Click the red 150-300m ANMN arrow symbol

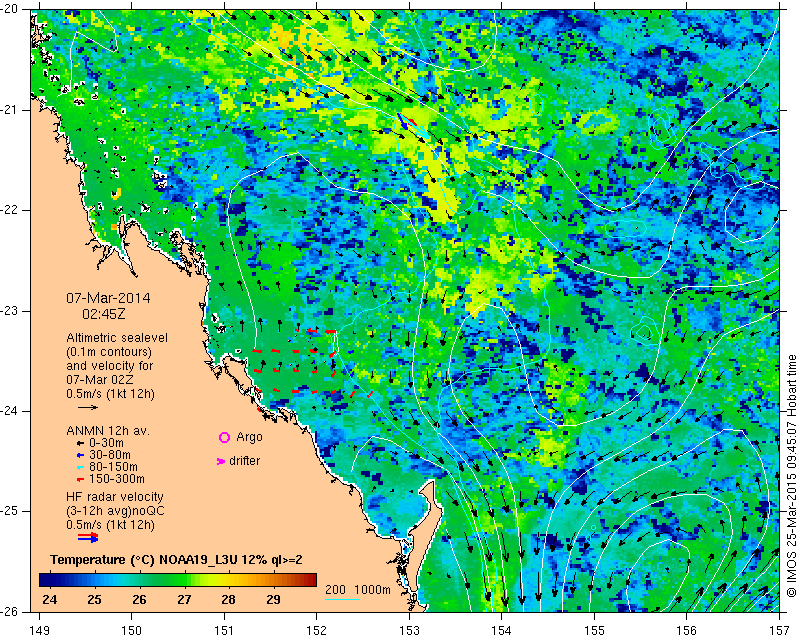point(80,480)
